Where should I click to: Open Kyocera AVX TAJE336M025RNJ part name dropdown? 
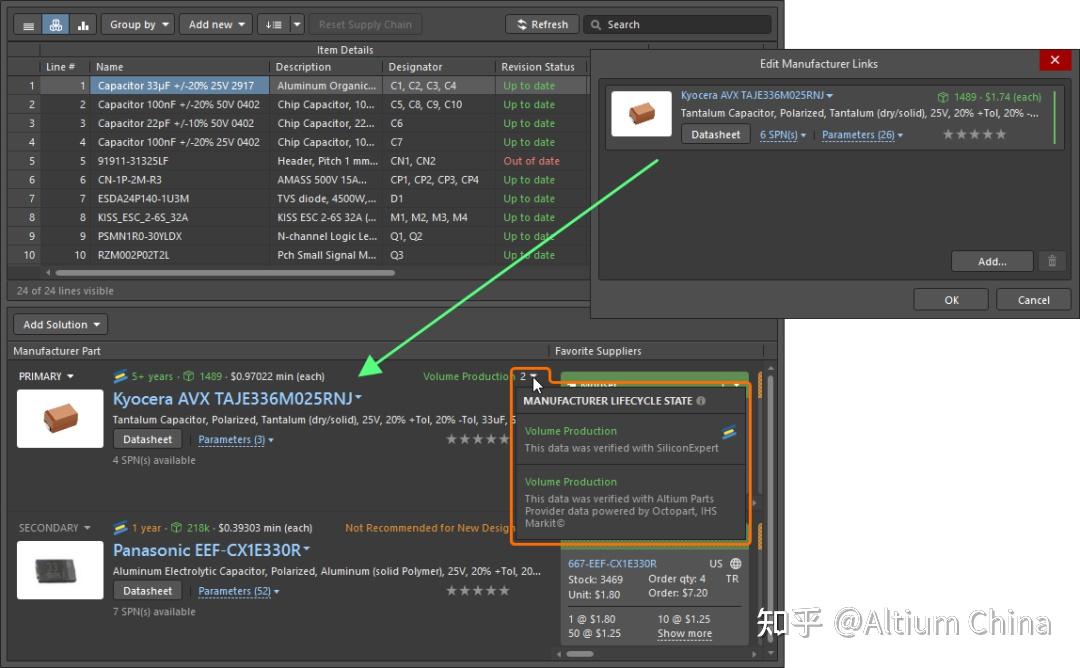click(x=358, y=398)
